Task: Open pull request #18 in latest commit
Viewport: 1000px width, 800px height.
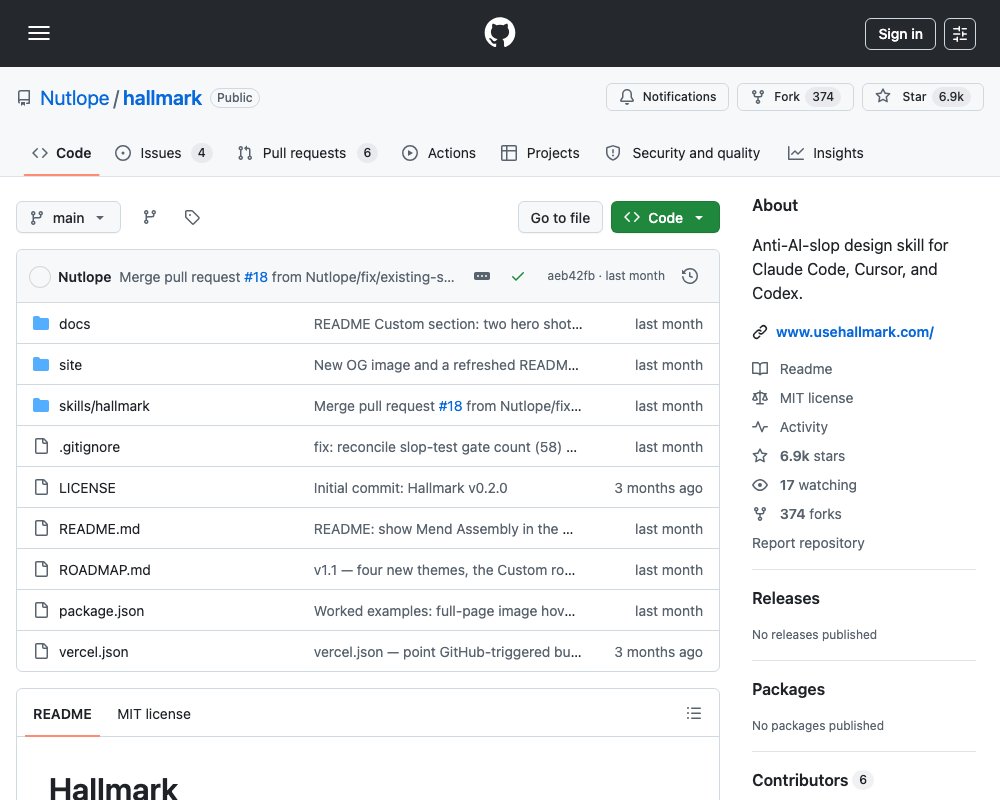Action: click(256, 277)
